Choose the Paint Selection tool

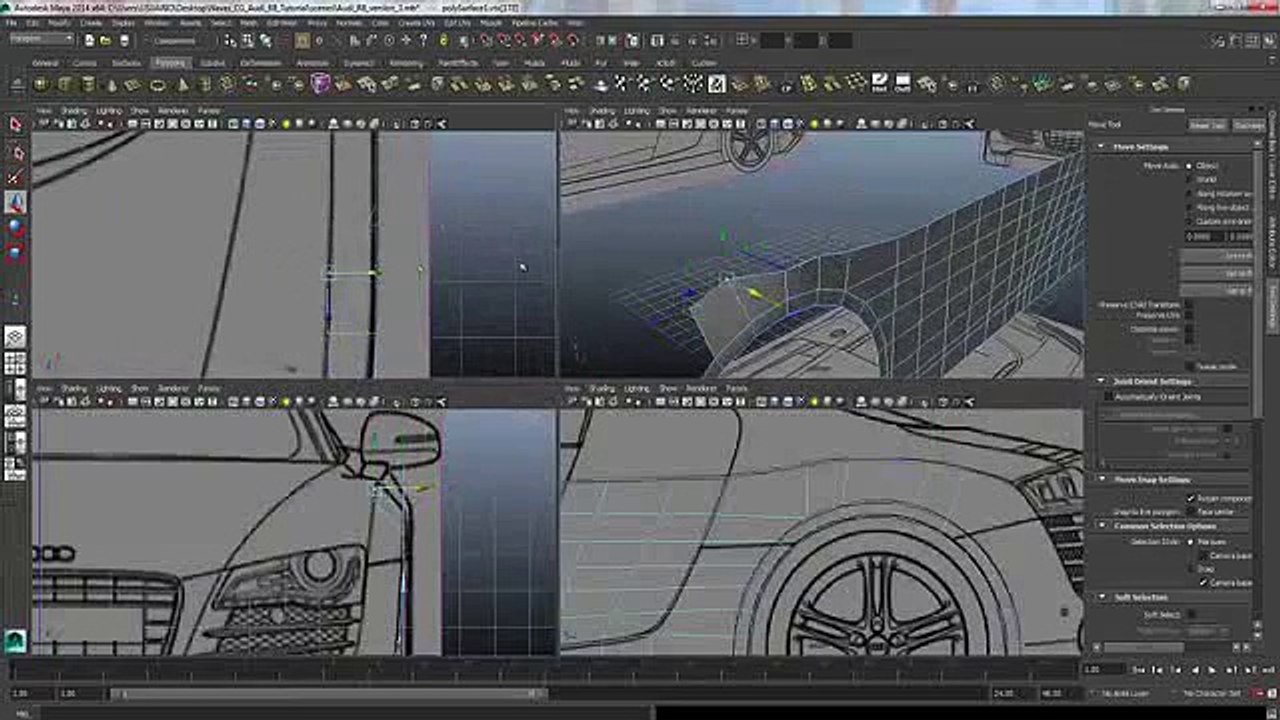(x=16, y=177)
